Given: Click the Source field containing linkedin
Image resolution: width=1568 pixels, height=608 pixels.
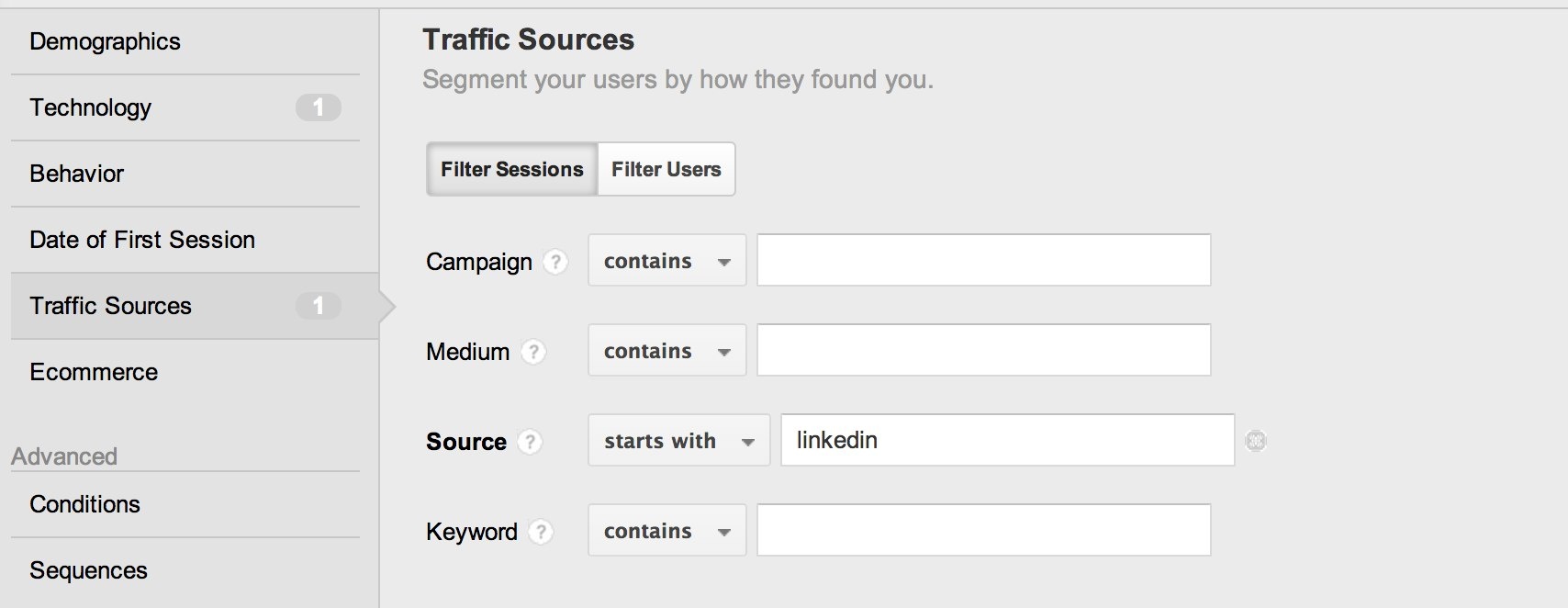Looking at the screenshot, I should [x=1007, y=441].
